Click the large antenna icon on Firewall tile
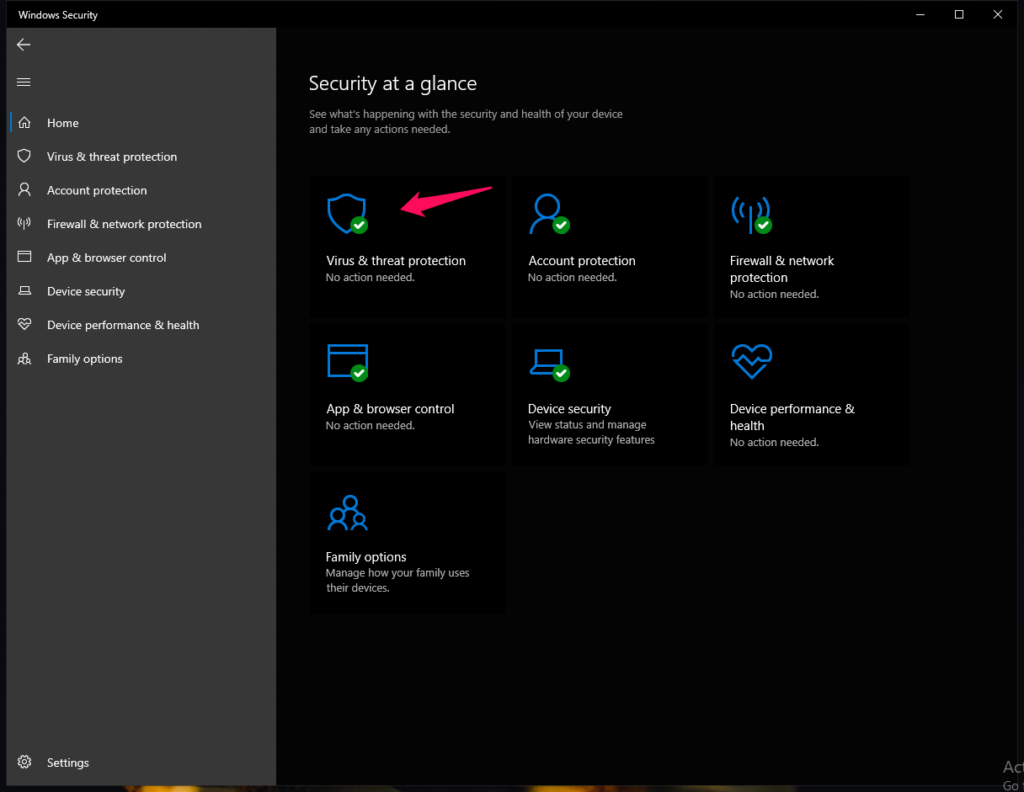 click(x=751, y=215)
